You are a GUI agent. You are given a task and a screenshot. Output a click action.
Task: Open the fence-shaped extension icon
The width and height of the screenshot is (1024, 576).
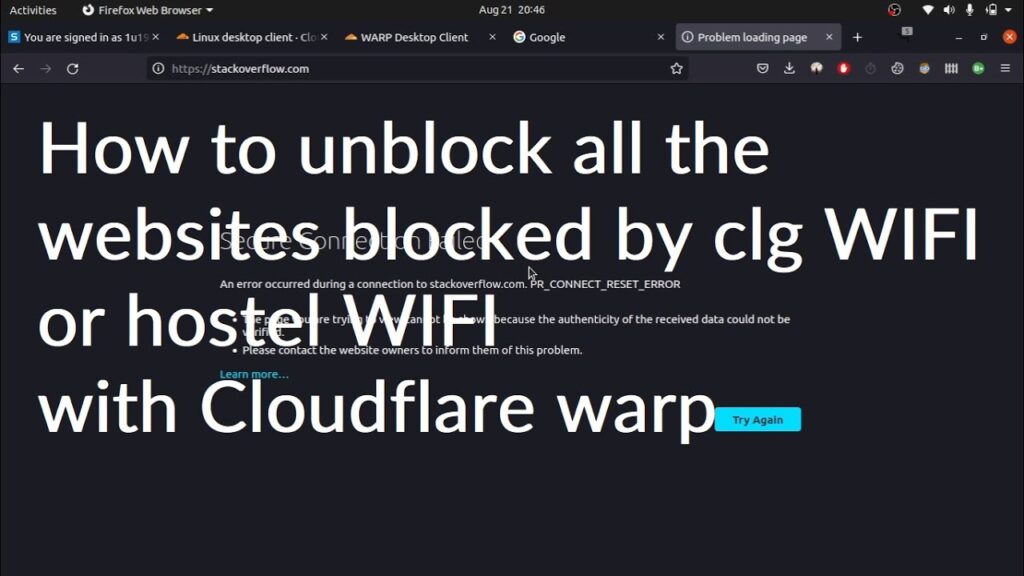[x=951, y=69]
